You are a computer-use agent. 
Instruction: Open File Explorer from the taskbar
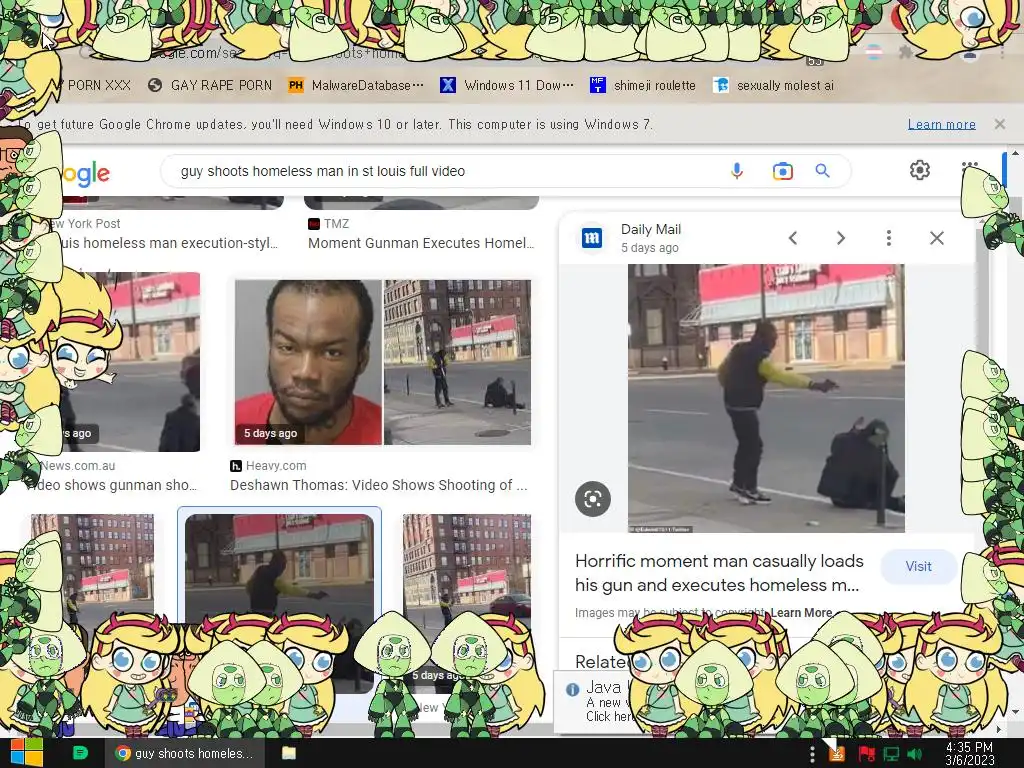[289, 753]
